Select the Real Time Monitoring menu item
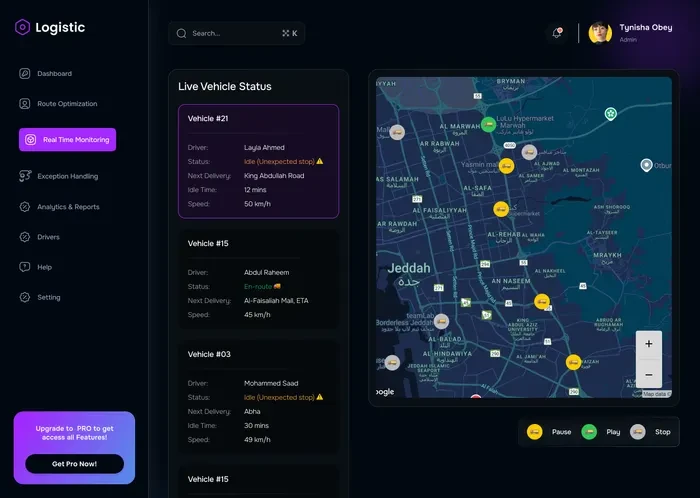This screenshot has width=700, height=498. click(x=67, y=140)
